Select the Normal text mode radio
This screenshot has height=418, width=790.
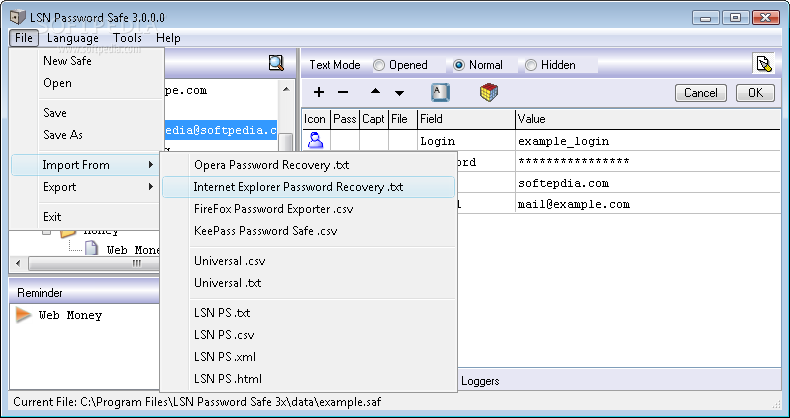458,65
